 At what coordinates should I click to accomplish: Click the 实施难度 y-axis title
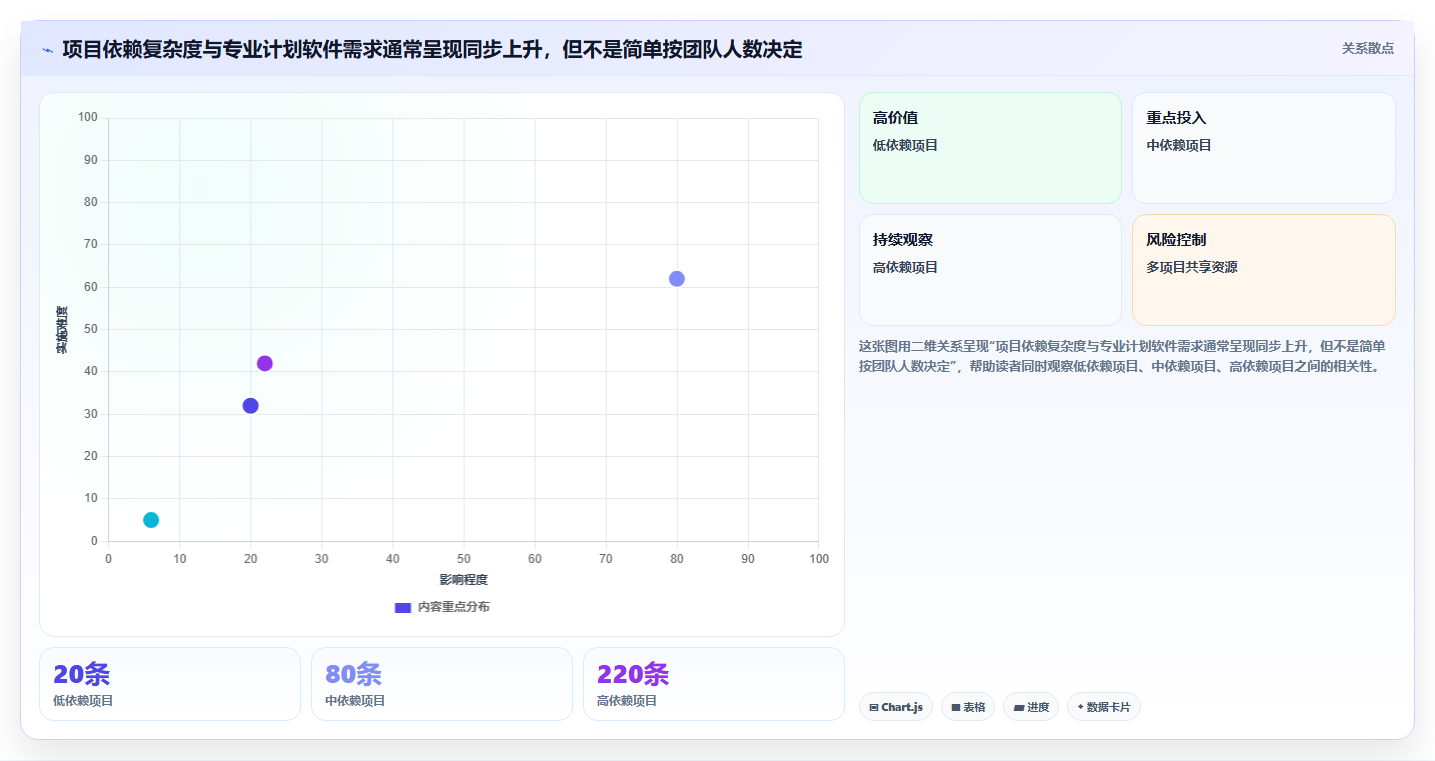click(62, 330)
